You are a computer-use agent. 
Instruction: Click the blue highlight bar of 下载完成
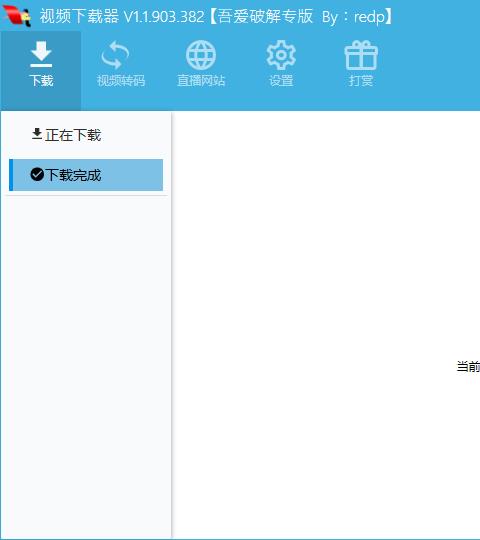coord(11,175)
